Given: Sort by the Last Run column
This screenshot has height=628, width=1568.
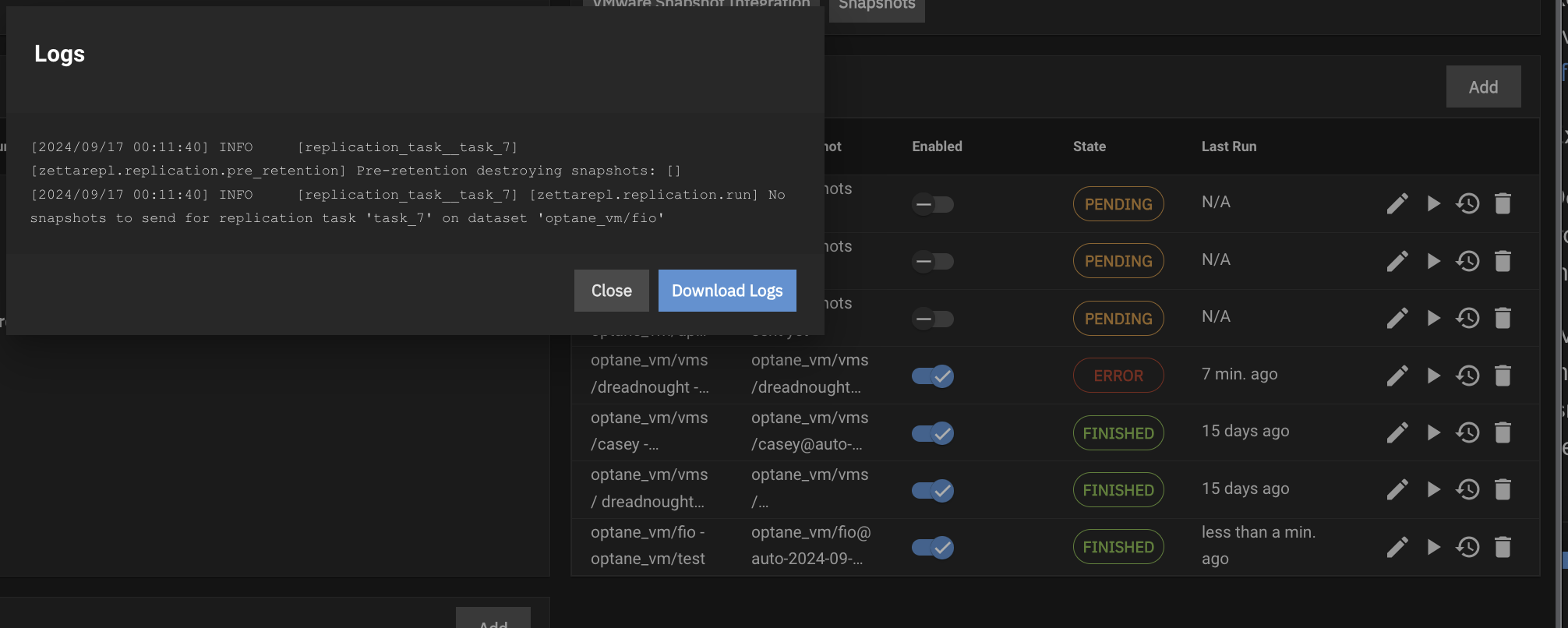Looking at the screenshot, I should pyautogui.click(x=1228, y=146).
